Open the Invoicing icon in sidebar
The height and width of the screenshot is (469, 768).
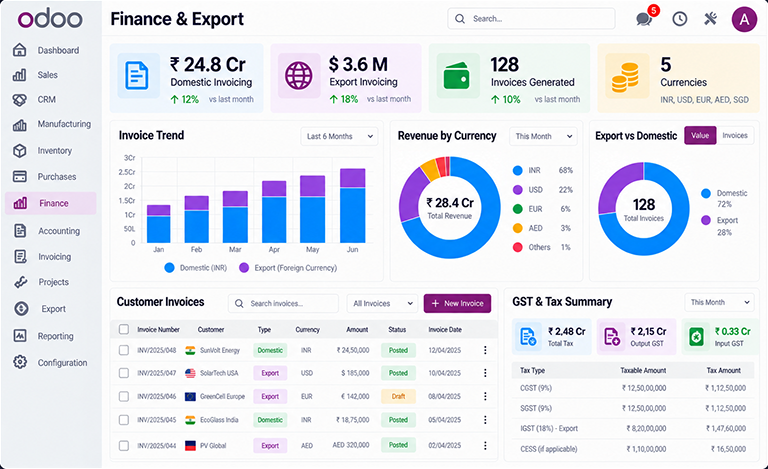coord(20,257)
